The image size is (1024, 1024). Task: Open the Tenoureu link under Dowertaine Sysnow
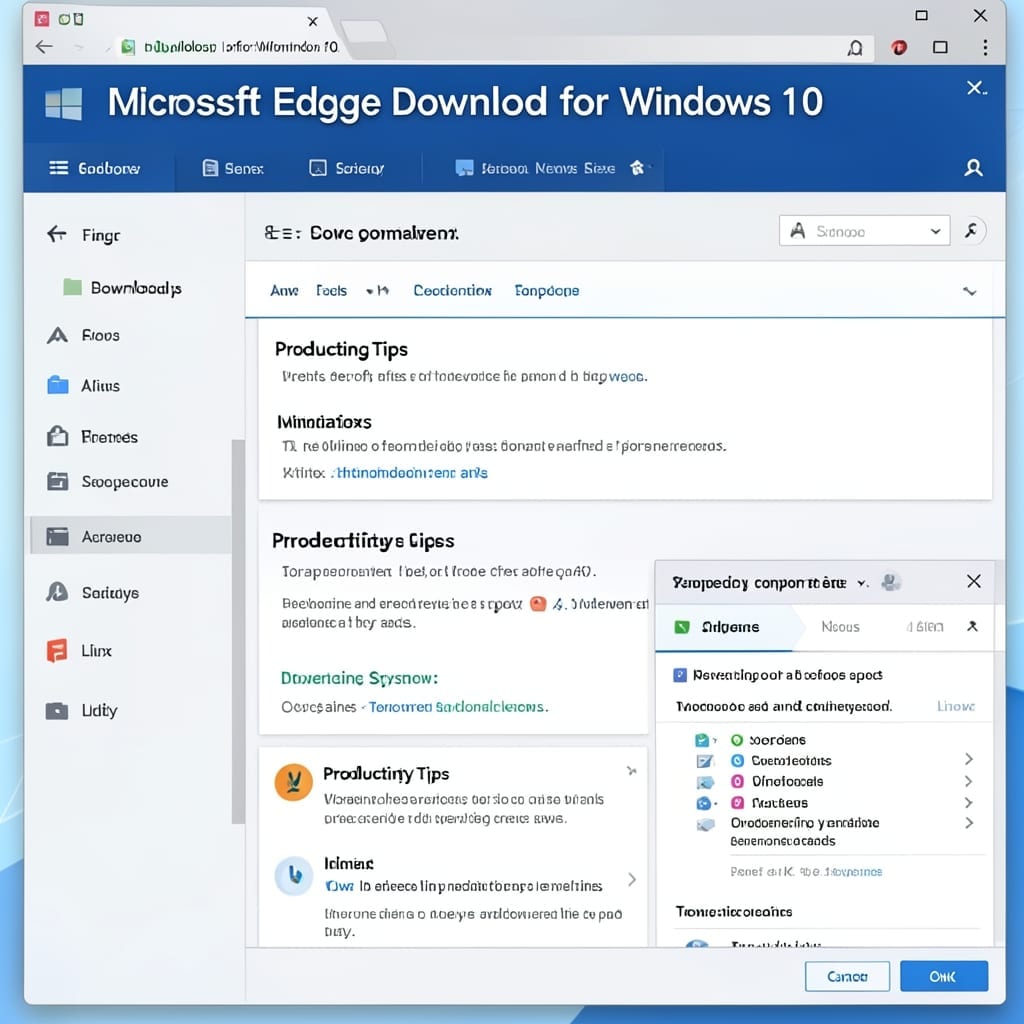click(x=458, y=707)
